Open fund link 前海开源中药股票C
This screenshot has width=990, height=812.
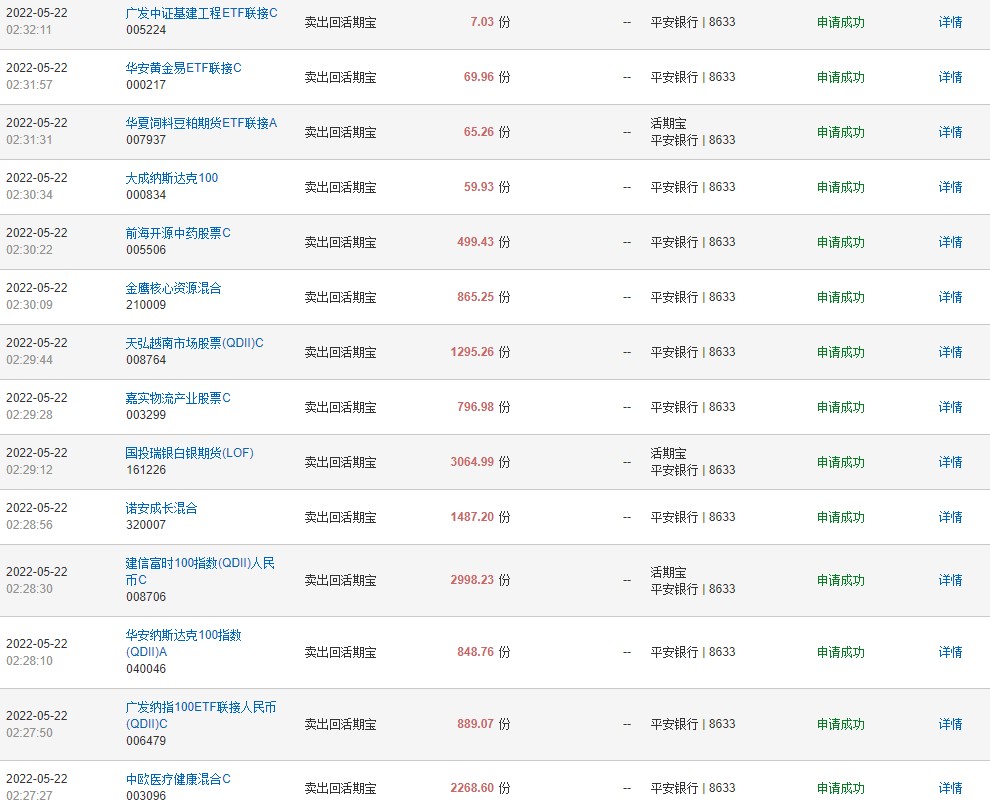[178, 233]
